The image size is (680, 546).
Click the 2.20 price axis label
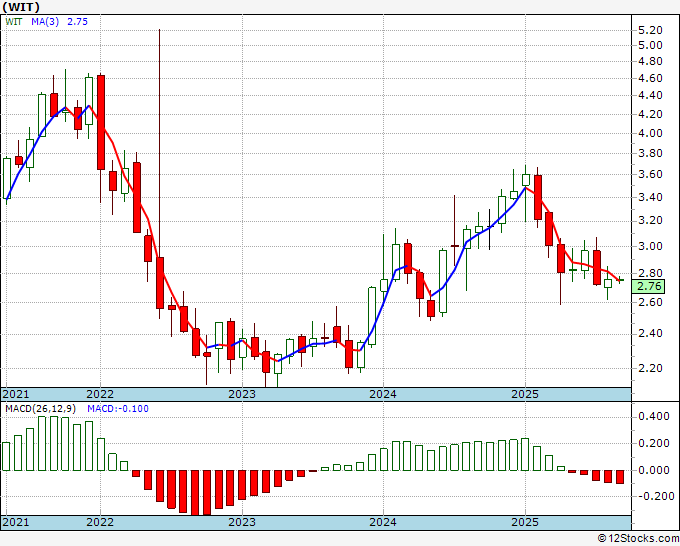(651, 368)
